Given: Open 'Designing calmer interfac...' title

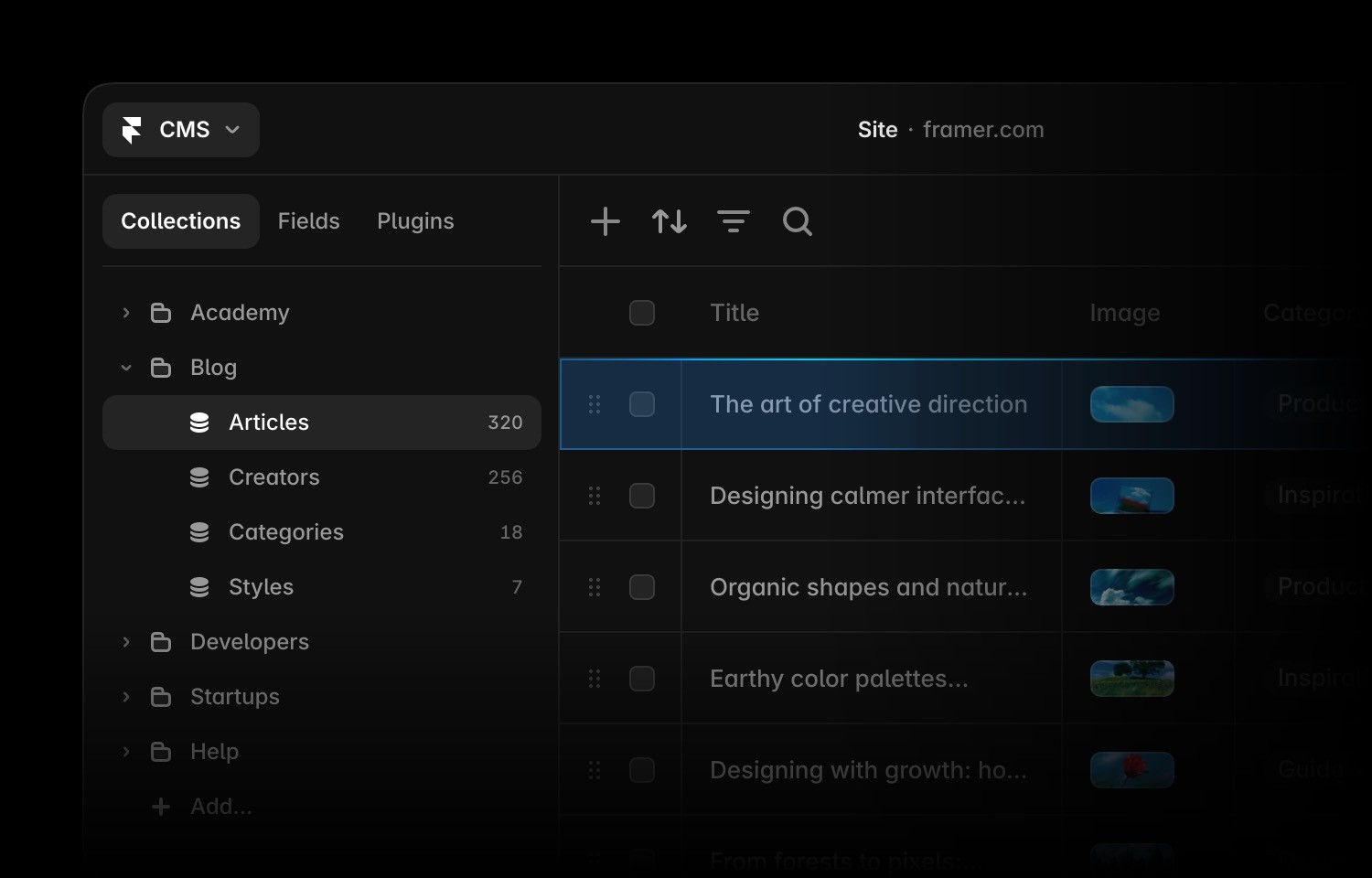Looking at the screenshot, I should click(868, 496).
